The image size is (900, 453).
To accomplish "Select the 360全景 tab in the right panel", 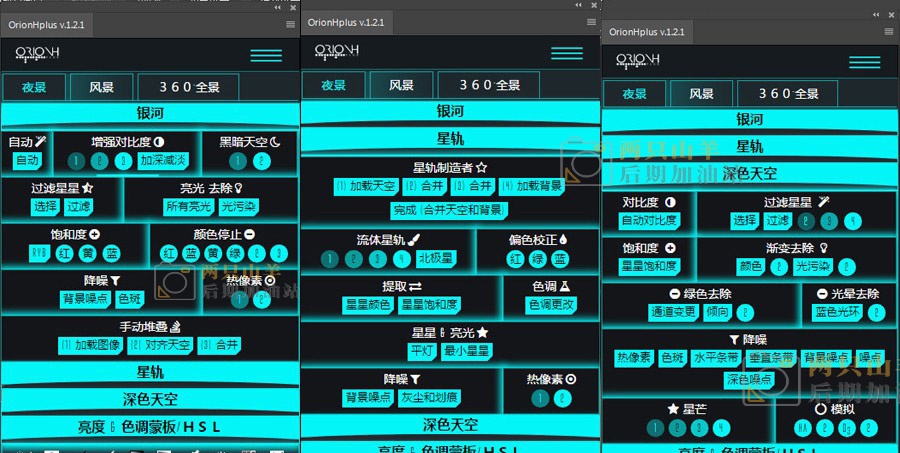I will click(788, 94).
